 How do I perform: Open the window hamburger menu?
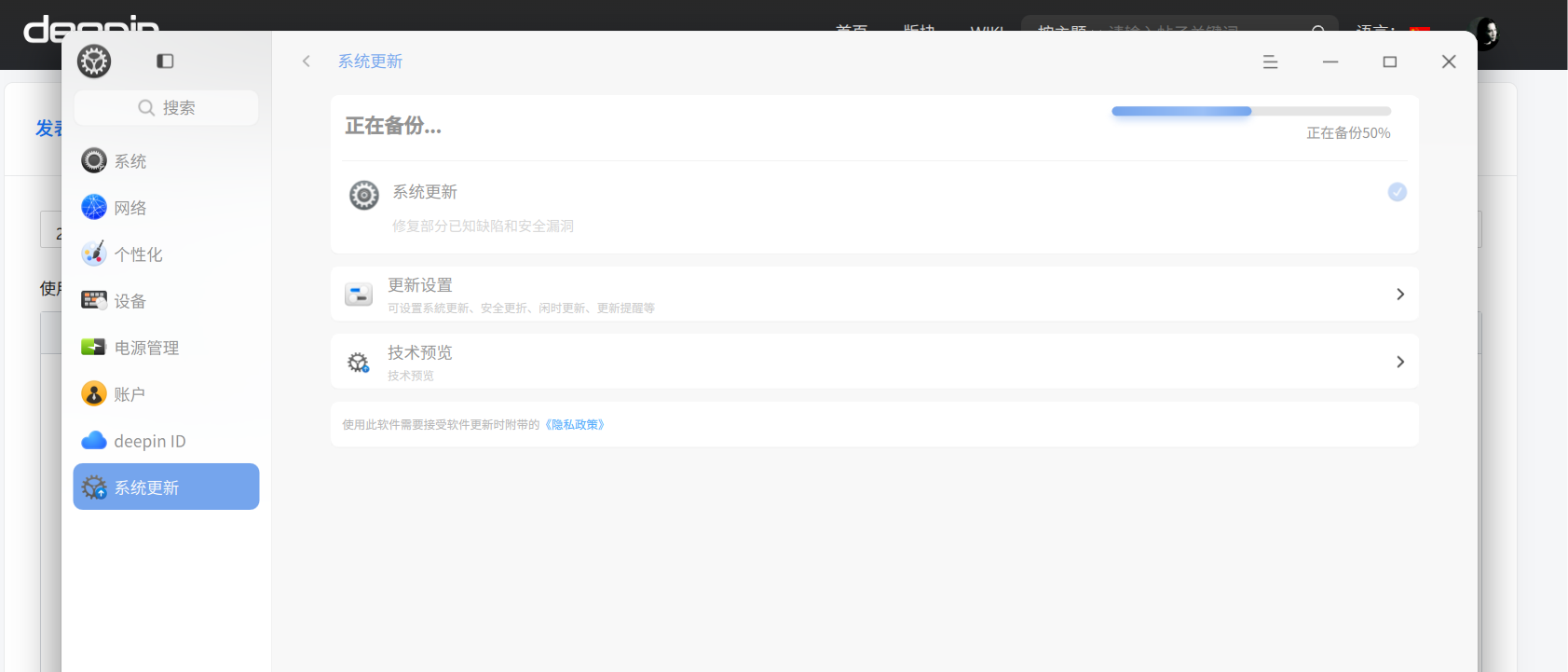[x=1270, y=62]
